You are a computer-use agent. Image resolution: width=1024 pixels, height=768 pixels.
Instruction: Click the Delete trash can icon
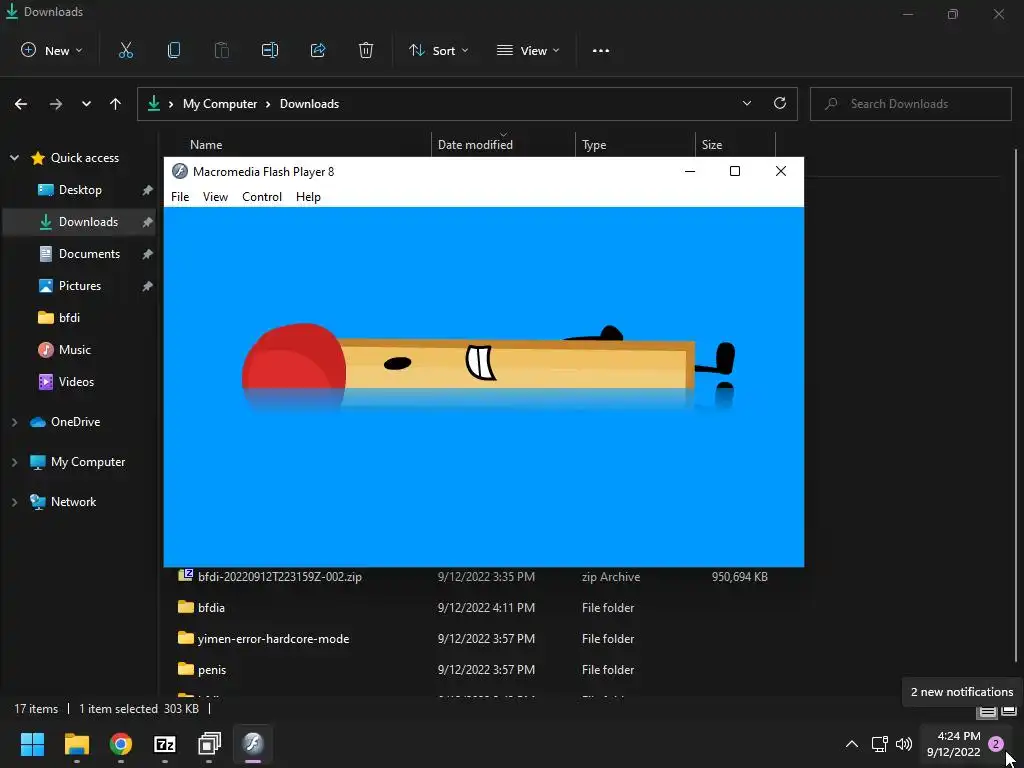pyautogui.click(x=366, y=50)
